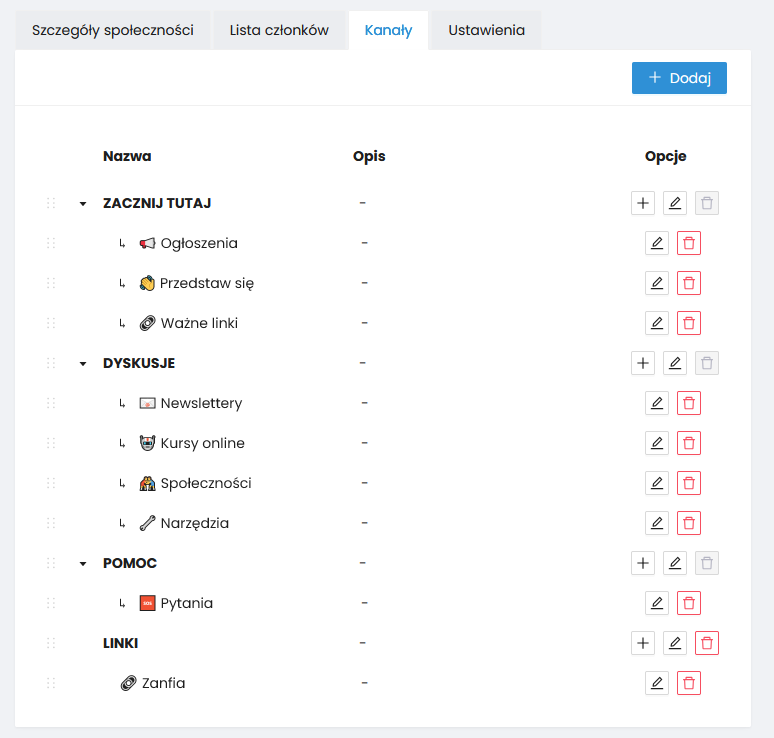Collapse the DYSKUSJE category

(x=83, y=364)
